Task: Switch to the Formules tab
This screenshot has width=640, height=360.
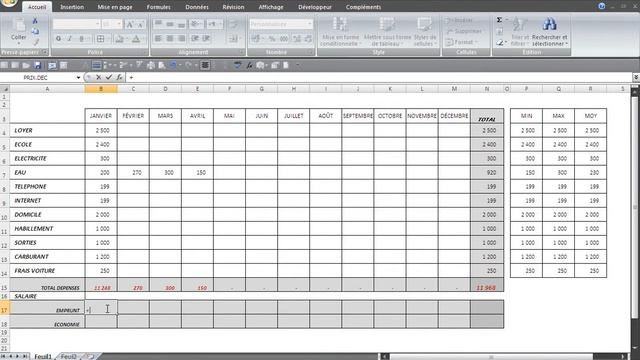Action: point(158,7)
